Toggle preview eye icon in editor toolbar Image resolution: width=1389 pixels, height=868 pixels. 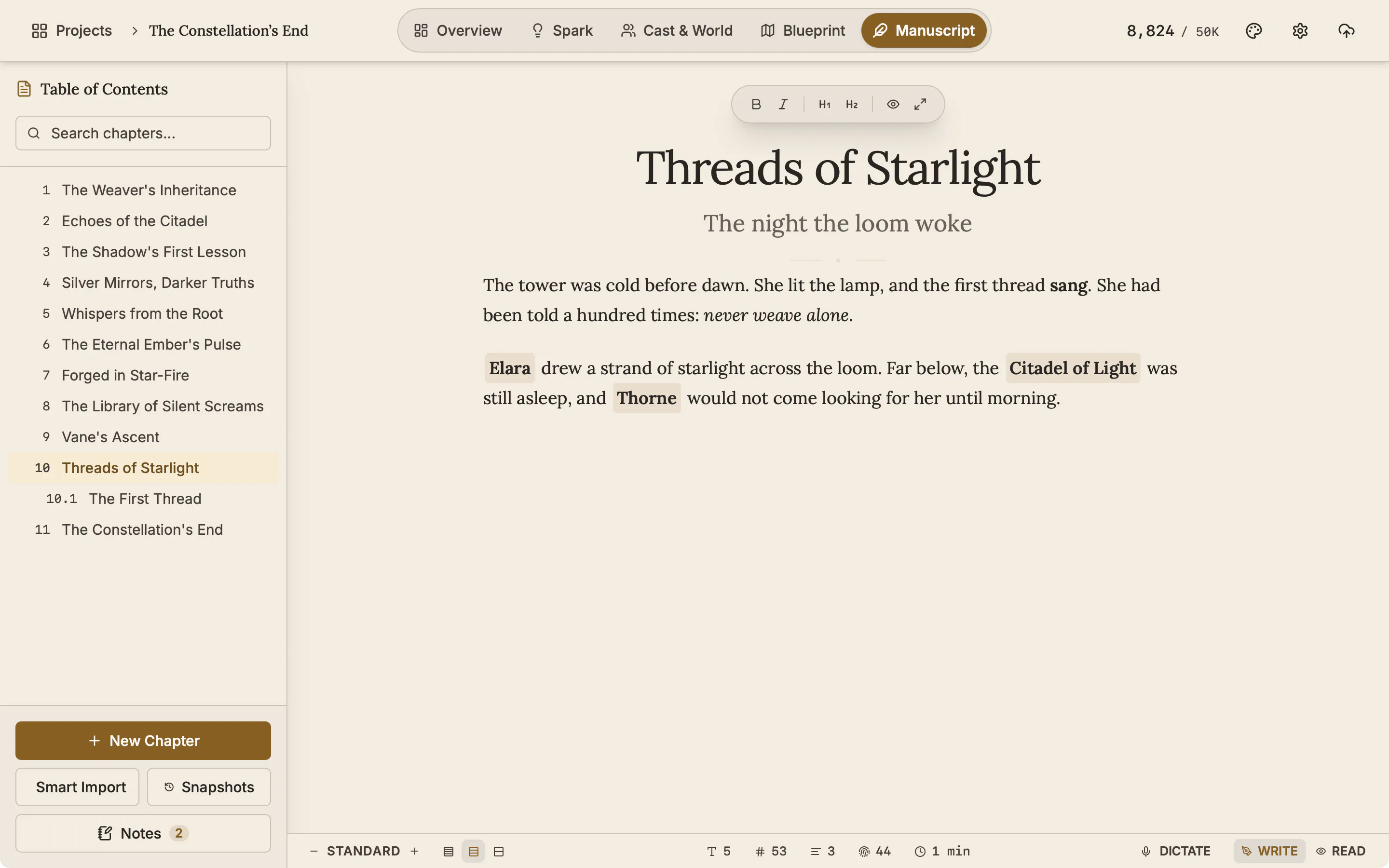(893, 104)
